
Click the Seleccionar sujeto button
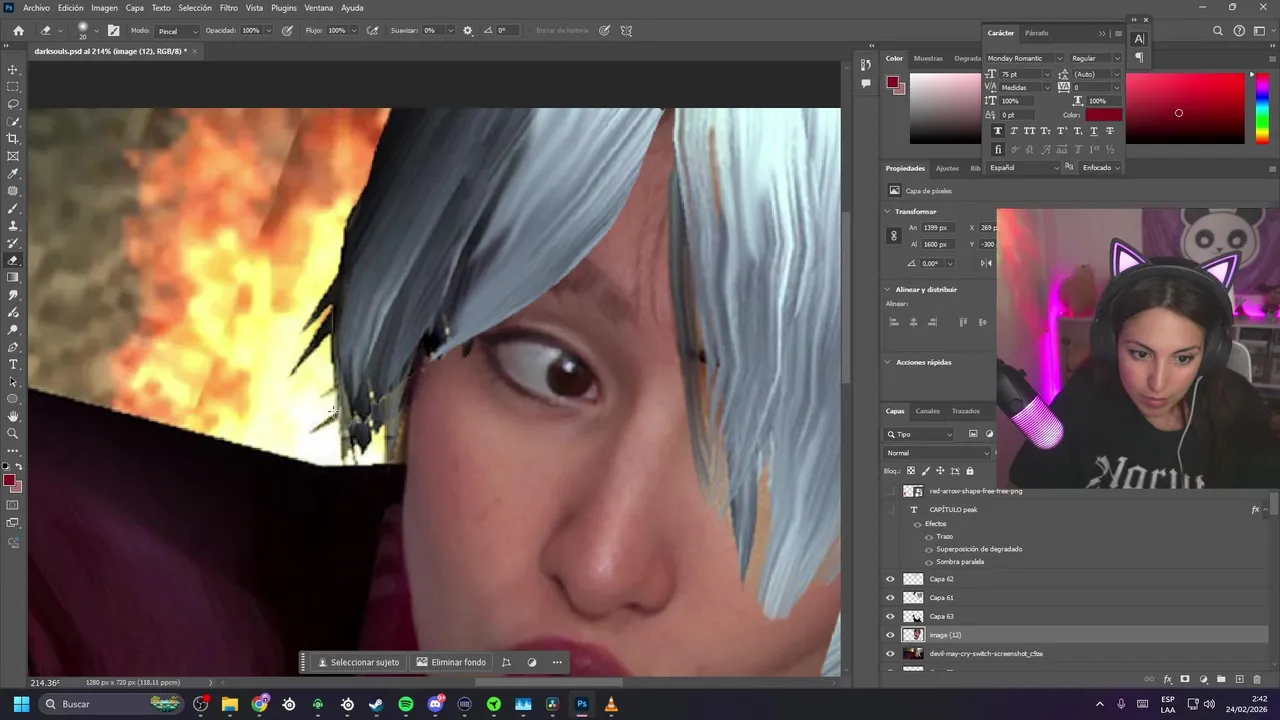[359, 662]
